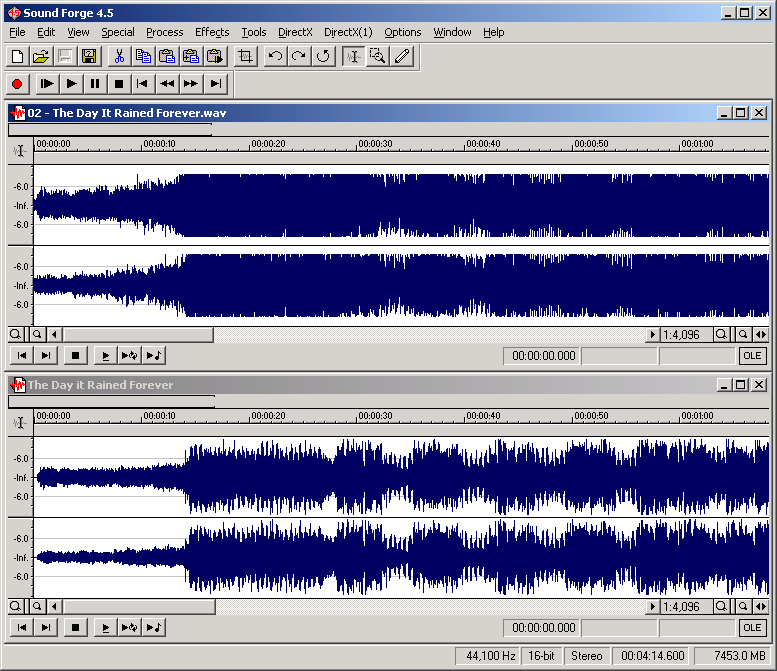Open the Options menu
777x671 pixels.
[403, 32]
